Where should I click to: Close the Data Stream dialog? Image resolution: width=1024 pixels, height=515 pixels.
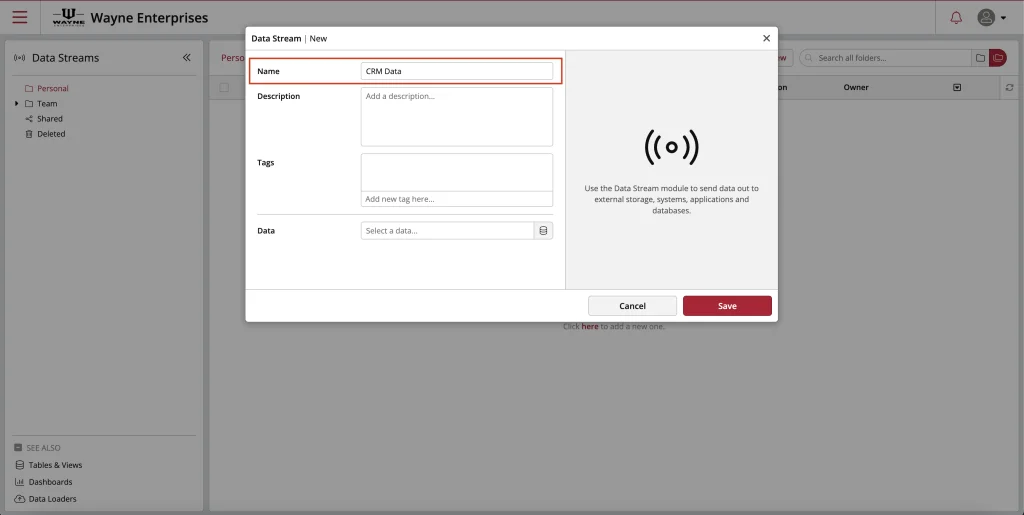pyautogui.click(x=766, y=39)
